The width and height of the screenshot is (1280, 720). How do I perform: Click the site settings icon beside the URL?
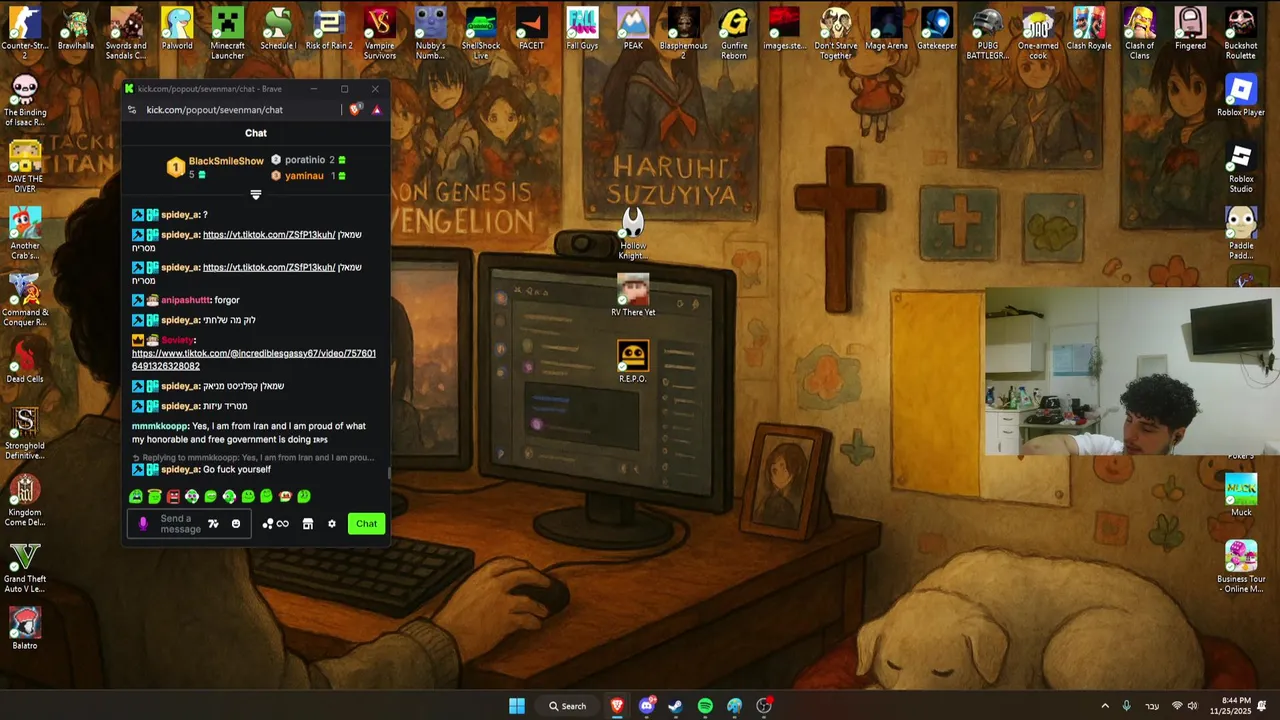132,110
